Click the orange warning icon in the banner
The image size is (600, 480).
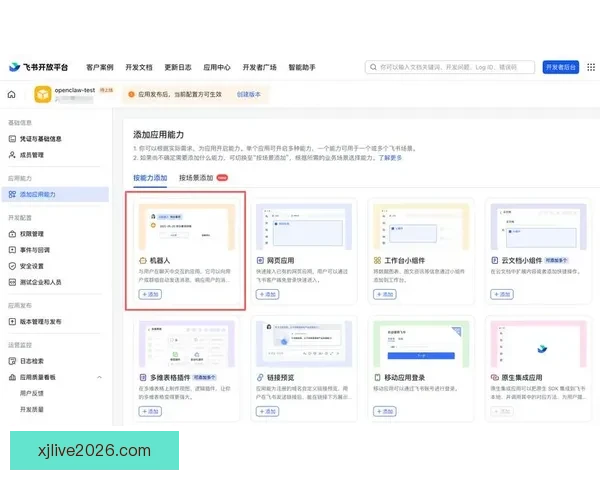point(131,95)
